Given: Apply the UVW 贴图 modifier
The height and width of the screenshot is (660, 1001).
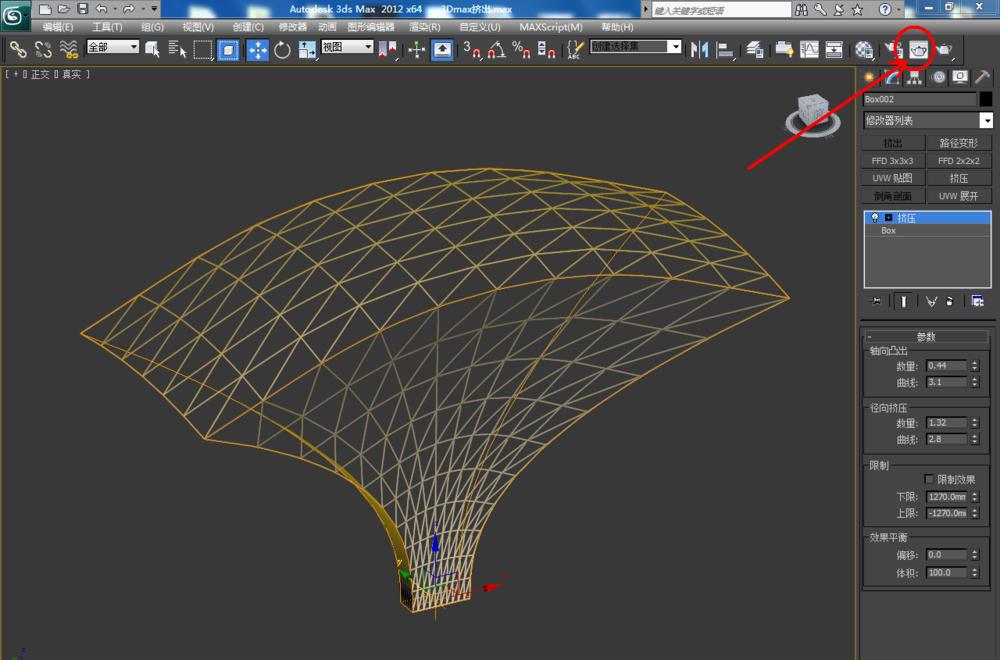Looking at the screenshot, I should (893, 178).
